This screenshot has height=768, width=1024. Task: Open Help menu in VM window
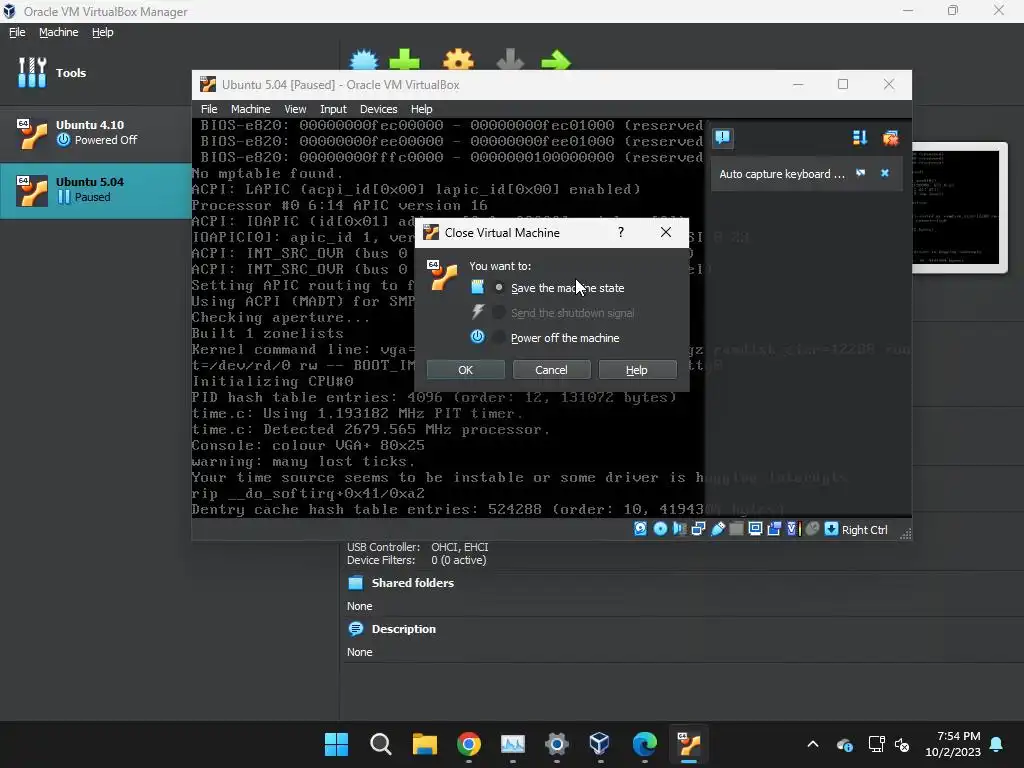pyautogui.click(x=421, y=109)
